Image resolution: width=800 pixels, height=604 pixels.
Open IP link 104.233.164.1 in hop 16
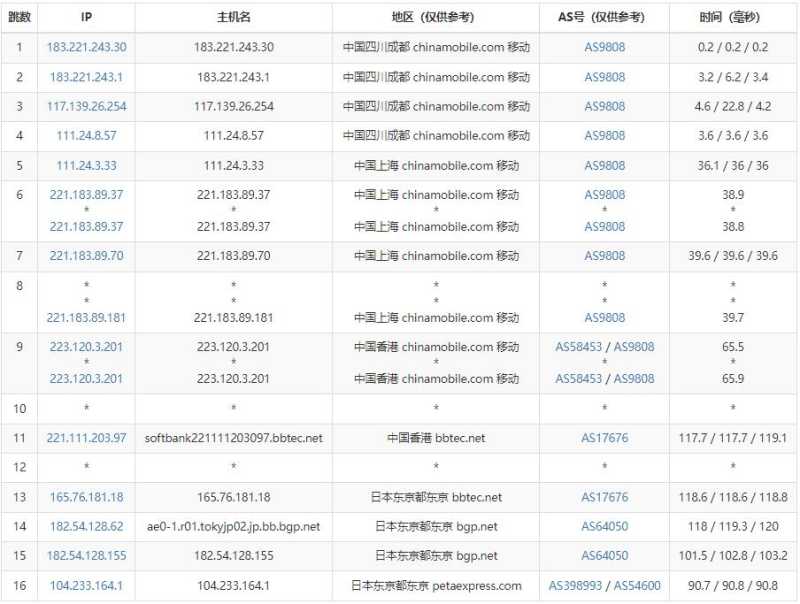(x=86, y=585)
